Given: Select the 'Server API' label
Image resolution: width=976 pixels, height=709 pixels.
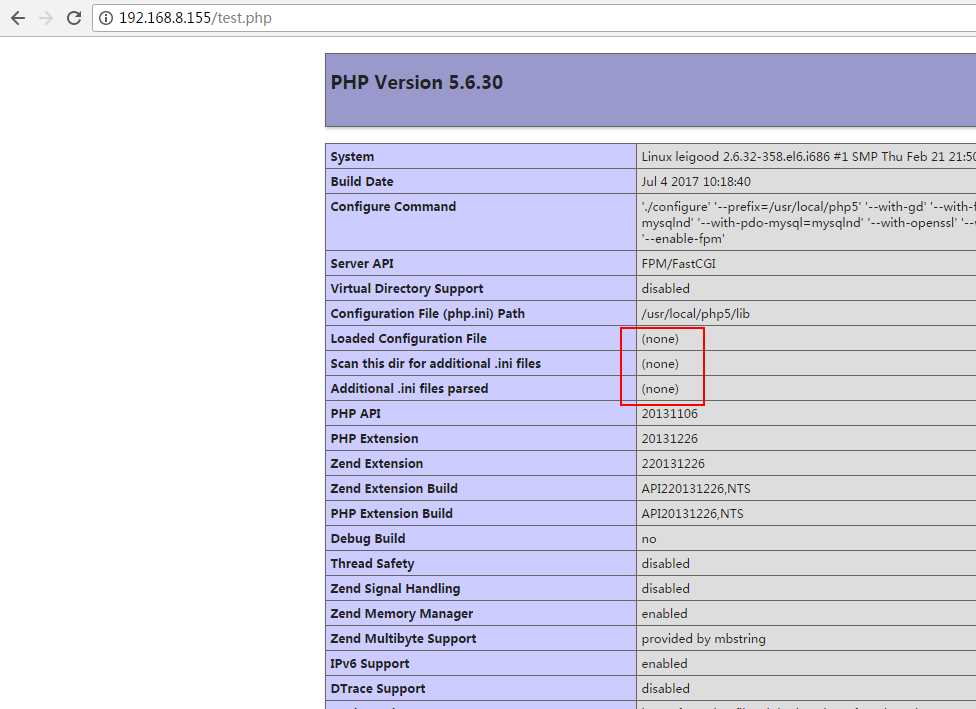Looking at the screenshot, I should click(x=362, y=264).
